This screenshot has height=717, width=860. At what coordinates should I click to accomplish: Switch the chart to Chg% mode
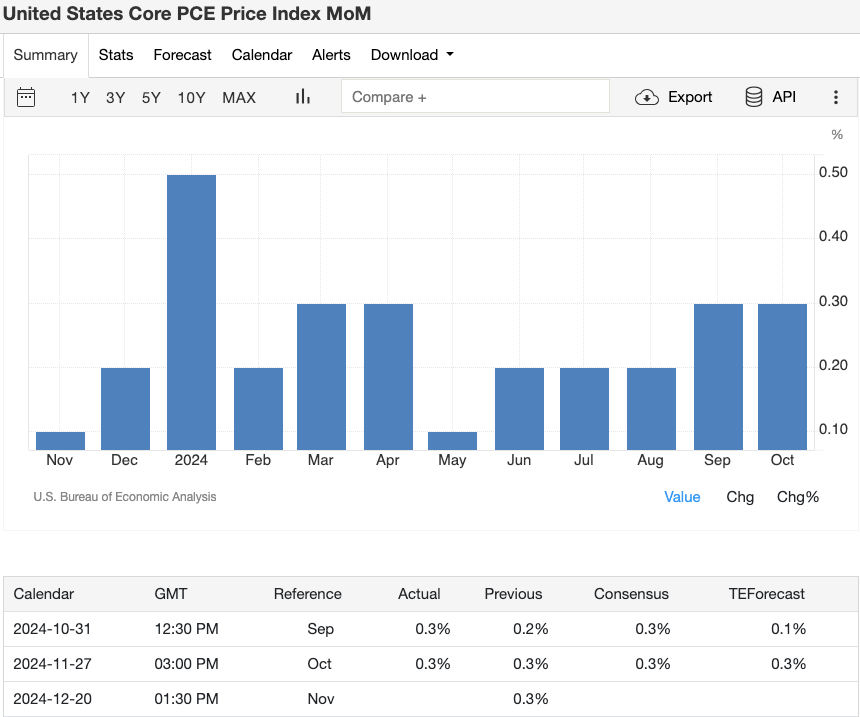(x=797, y=497)
